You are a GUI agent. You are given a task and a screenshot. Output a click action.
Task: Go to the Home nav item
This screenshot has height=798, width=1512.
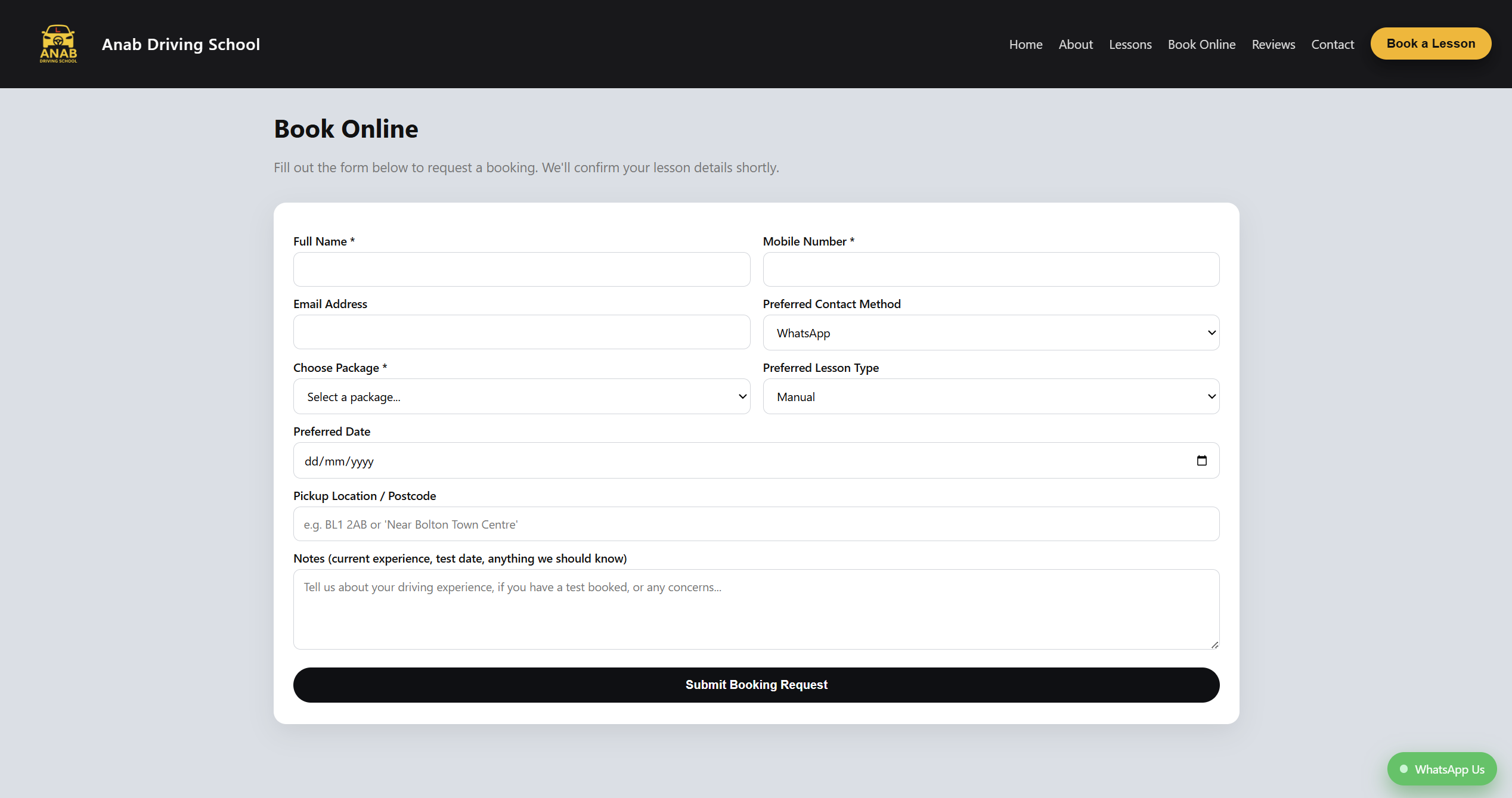tap(1025, 44)
